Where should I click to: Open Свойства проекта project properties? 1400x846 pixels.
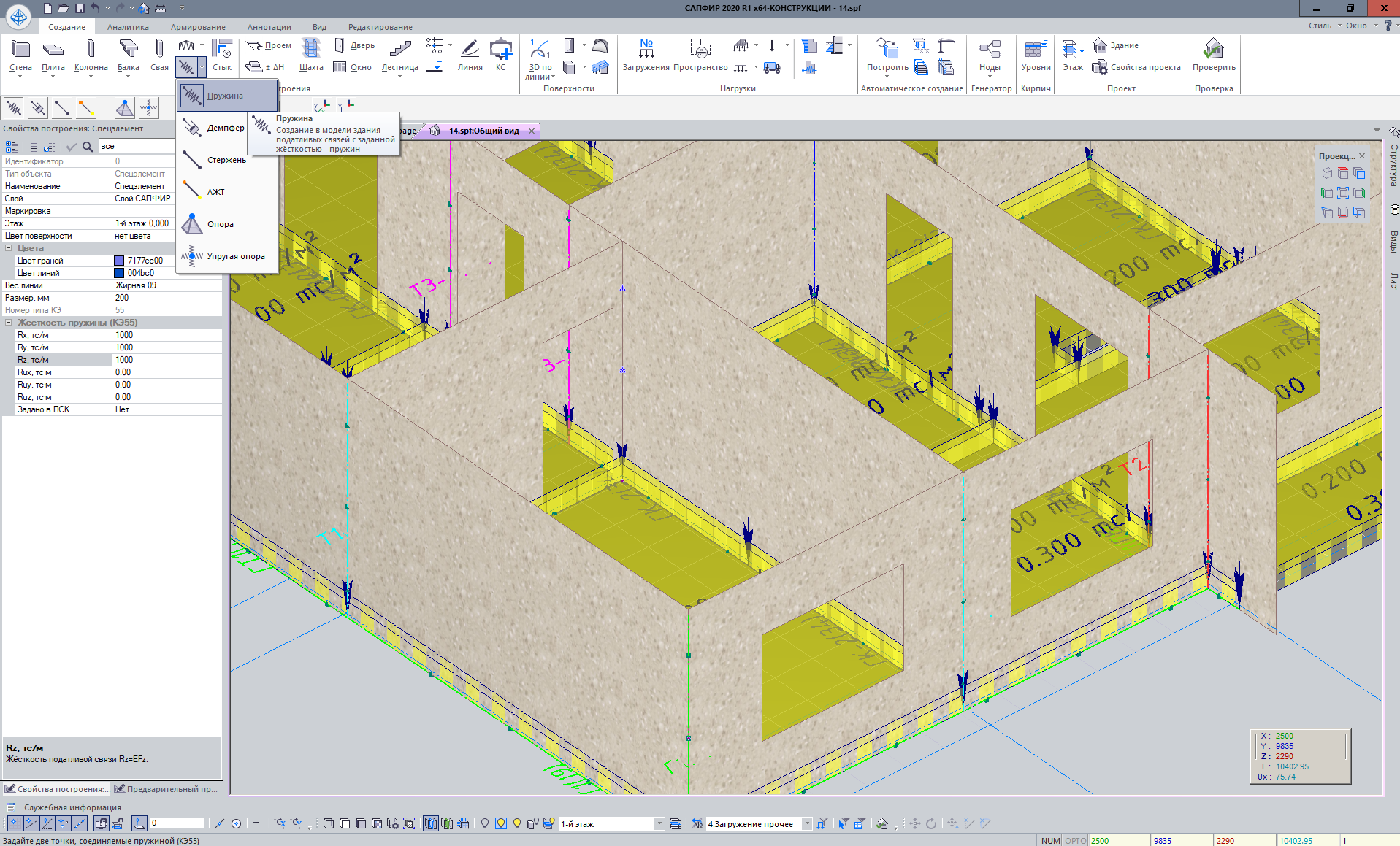tap(1137, 67)
